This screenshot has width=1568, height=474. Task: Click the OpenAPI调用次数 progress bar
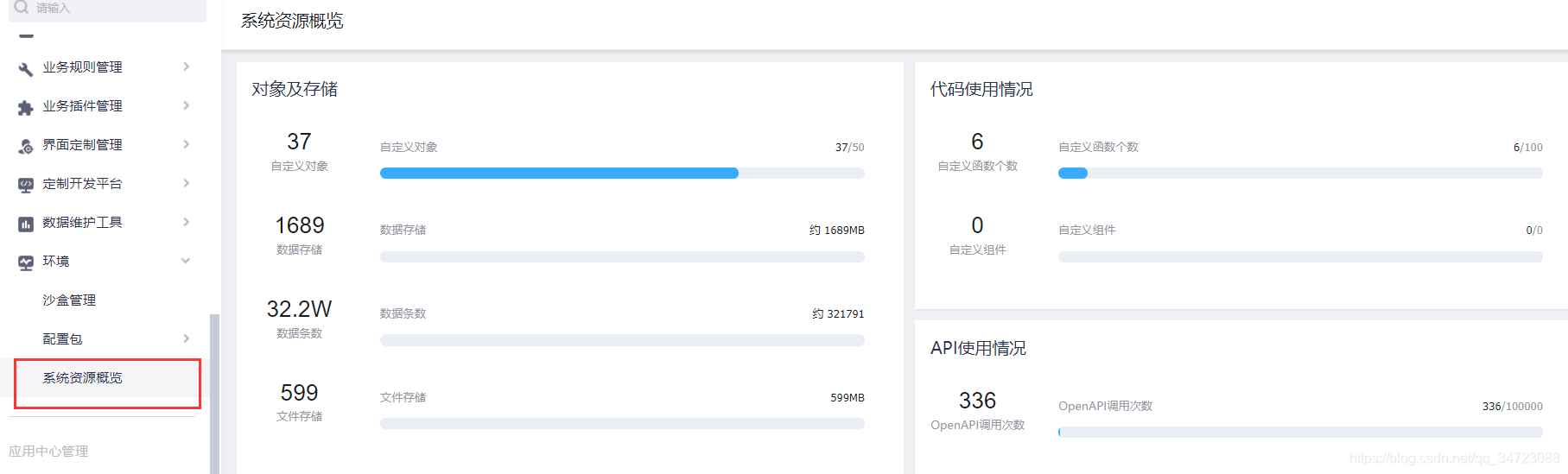click(x=1300, y=432)
